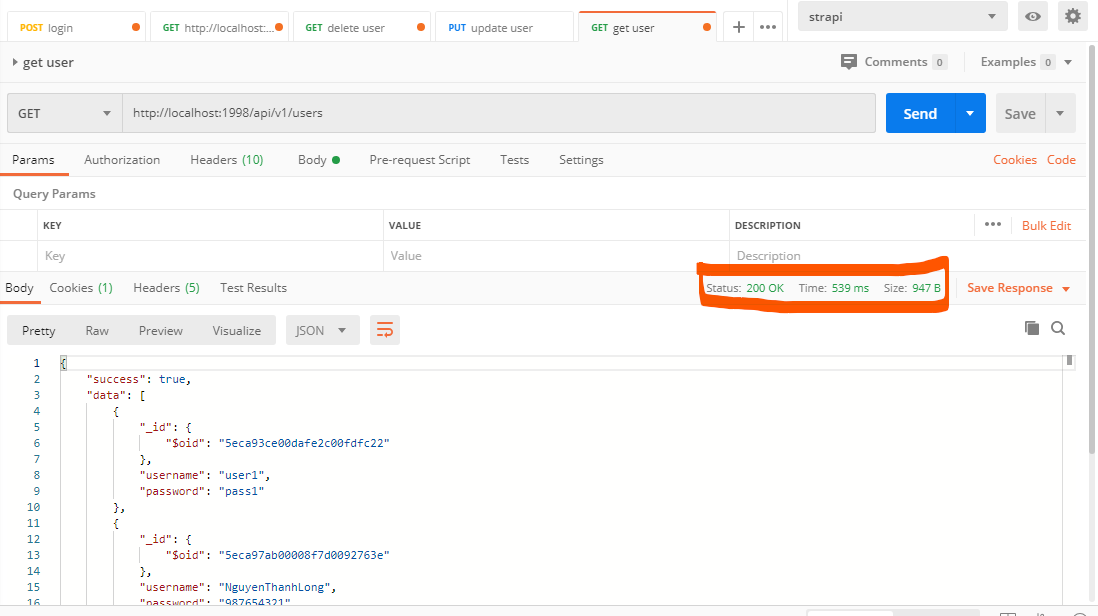Screen dimensions: 1098x616
Task: Click the response vertical scrollbar
Action: point(1069,361)
